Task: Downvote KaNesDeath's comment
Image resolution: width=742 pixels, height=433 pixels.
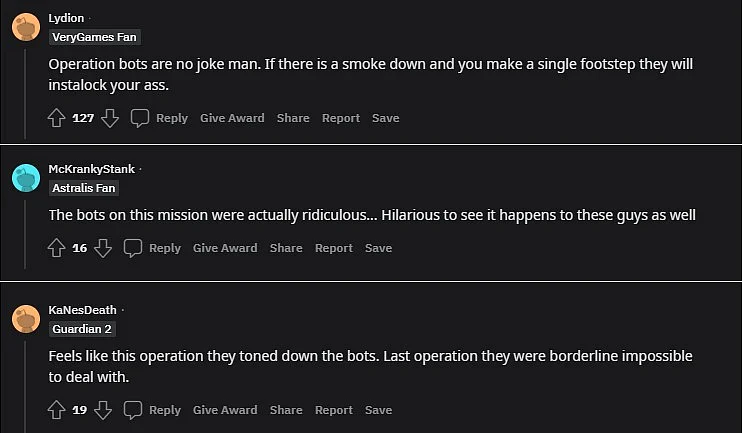Action: [x=103, y=410]
